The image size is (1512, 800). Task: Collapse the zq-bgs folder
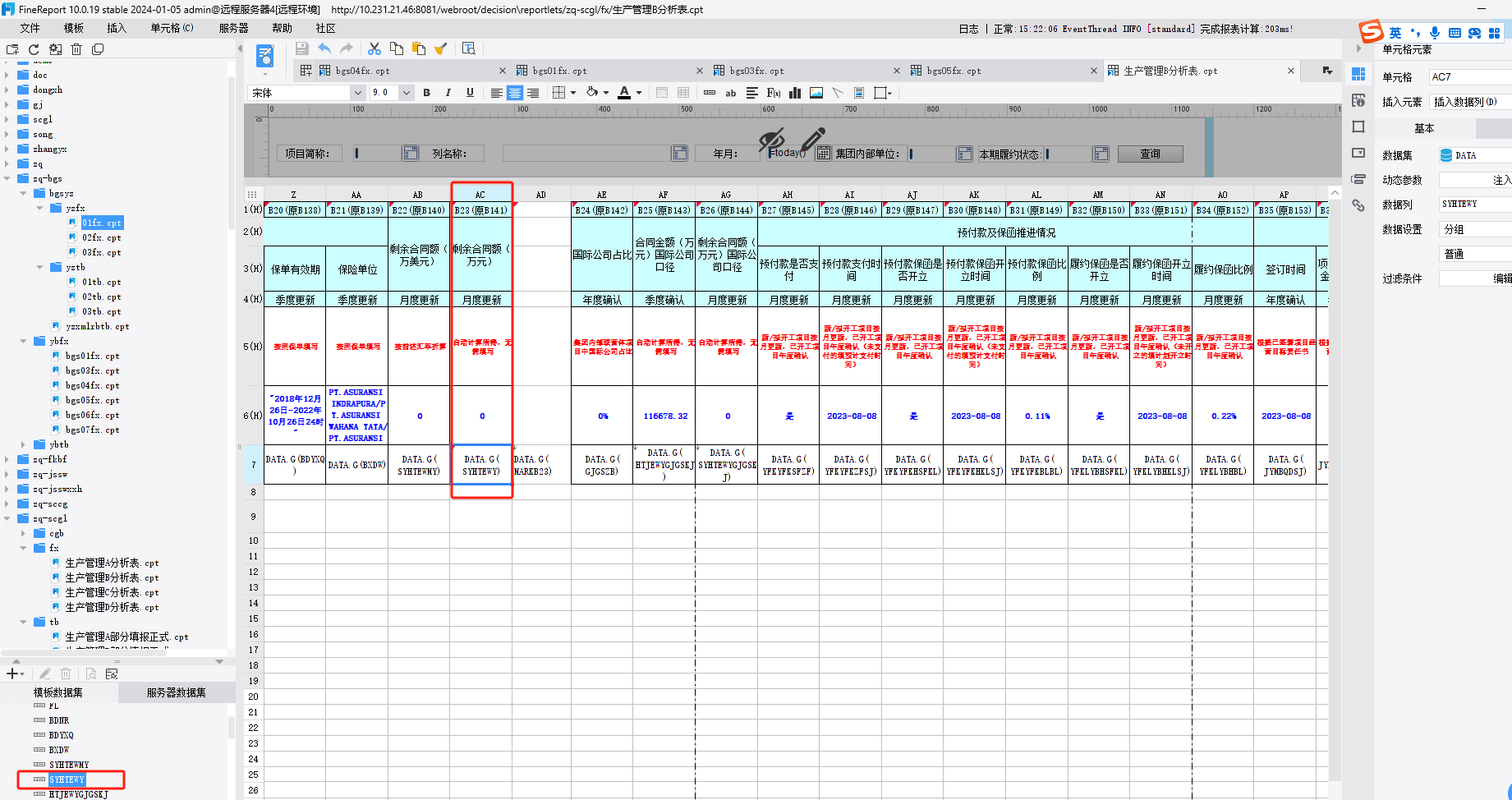click(7, 178)
